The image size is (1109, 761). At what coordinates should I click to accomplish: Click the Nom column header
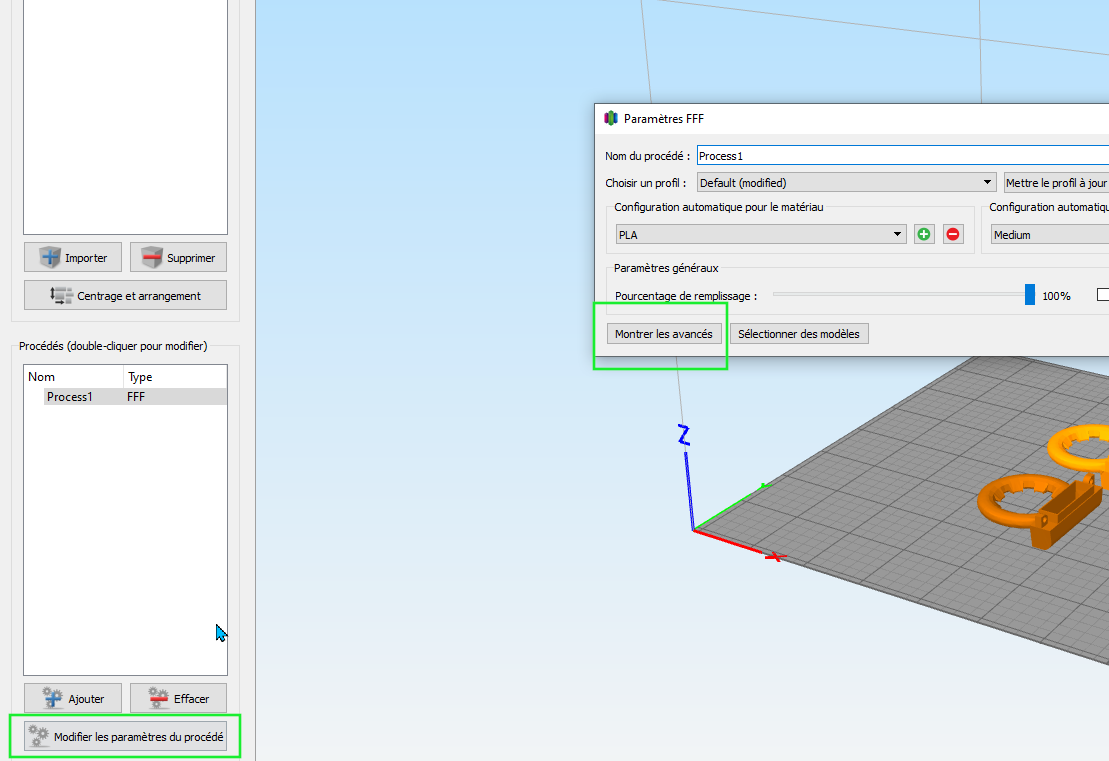pyautogui.click(x=74, y=377)
